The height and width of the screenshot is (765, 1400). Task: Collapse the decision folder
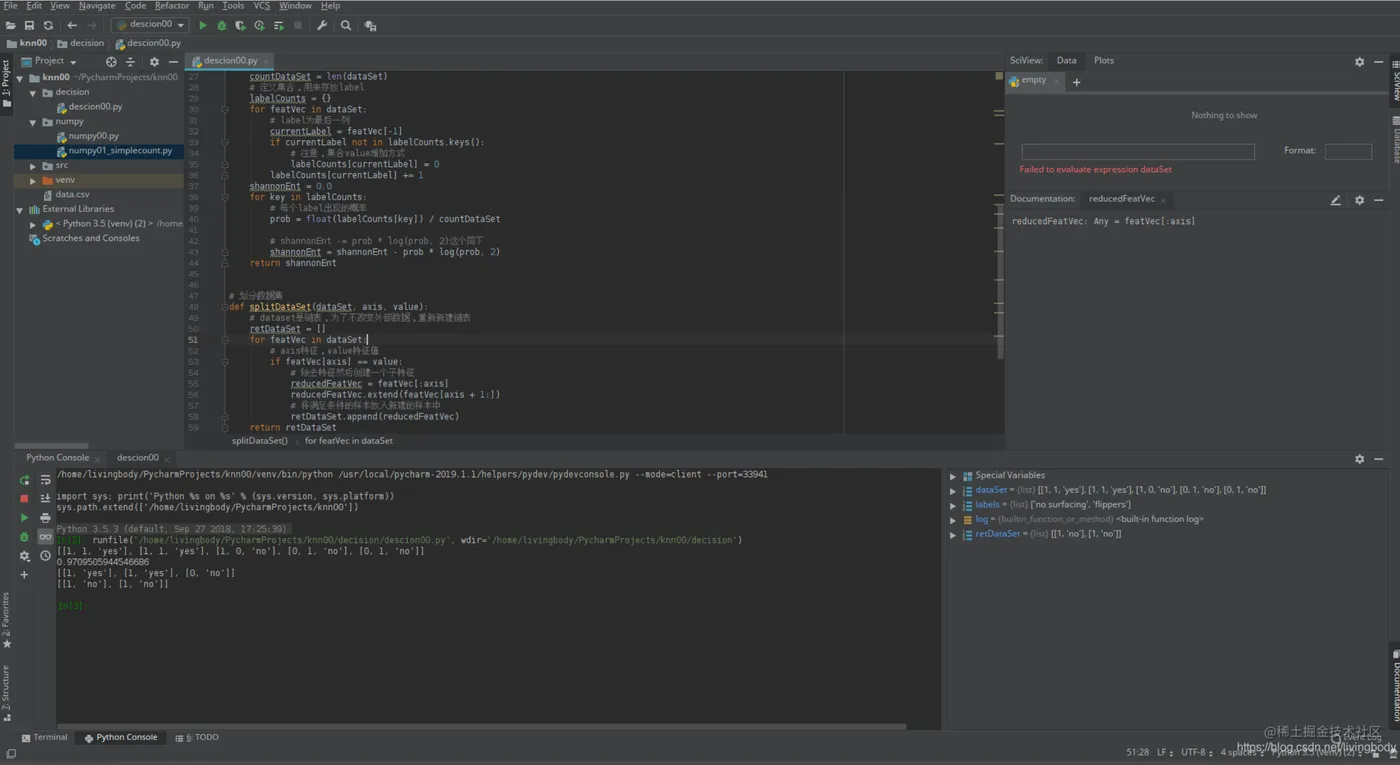(33, 92)
